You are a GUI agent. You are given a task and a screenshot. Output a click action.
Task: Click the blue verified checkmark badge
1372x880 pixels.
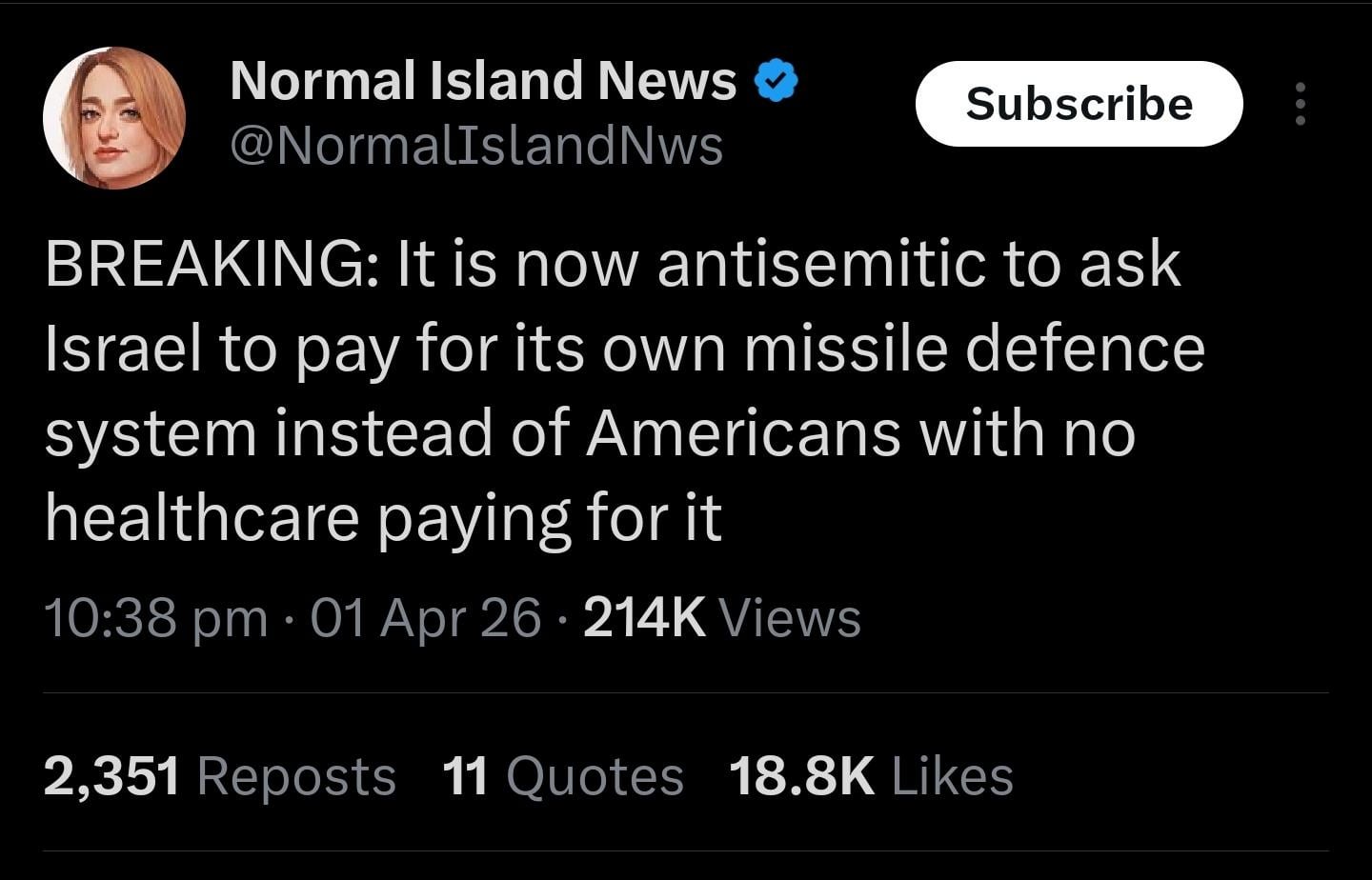point(776,80)
